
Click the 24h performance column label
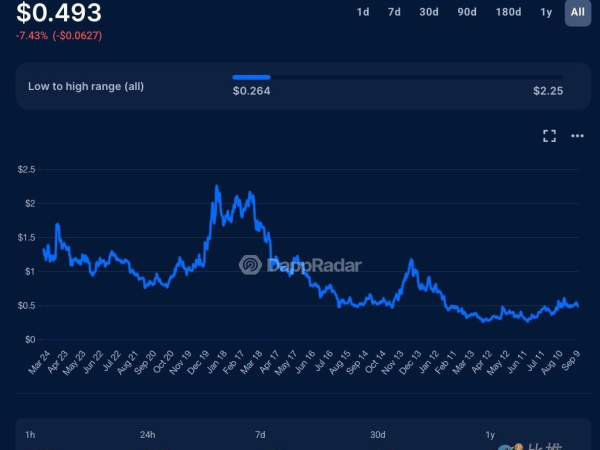coord(148,435)
